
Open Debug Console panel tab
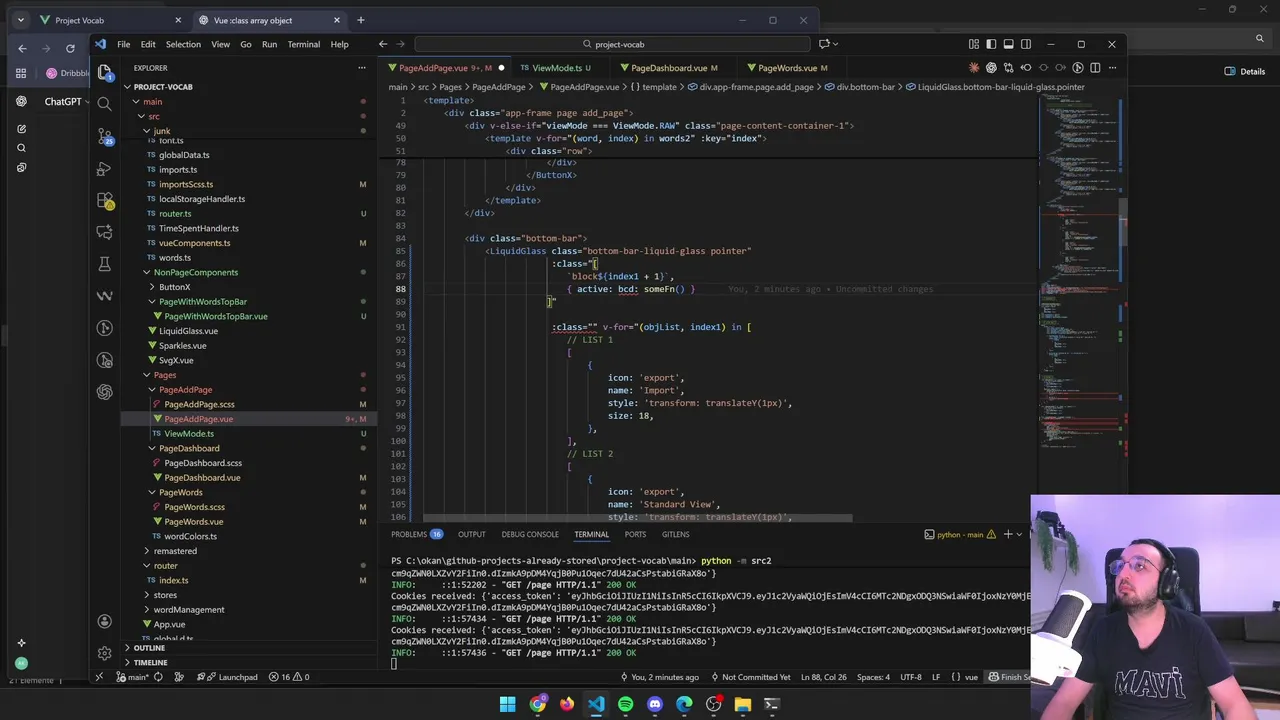[530, 534]
